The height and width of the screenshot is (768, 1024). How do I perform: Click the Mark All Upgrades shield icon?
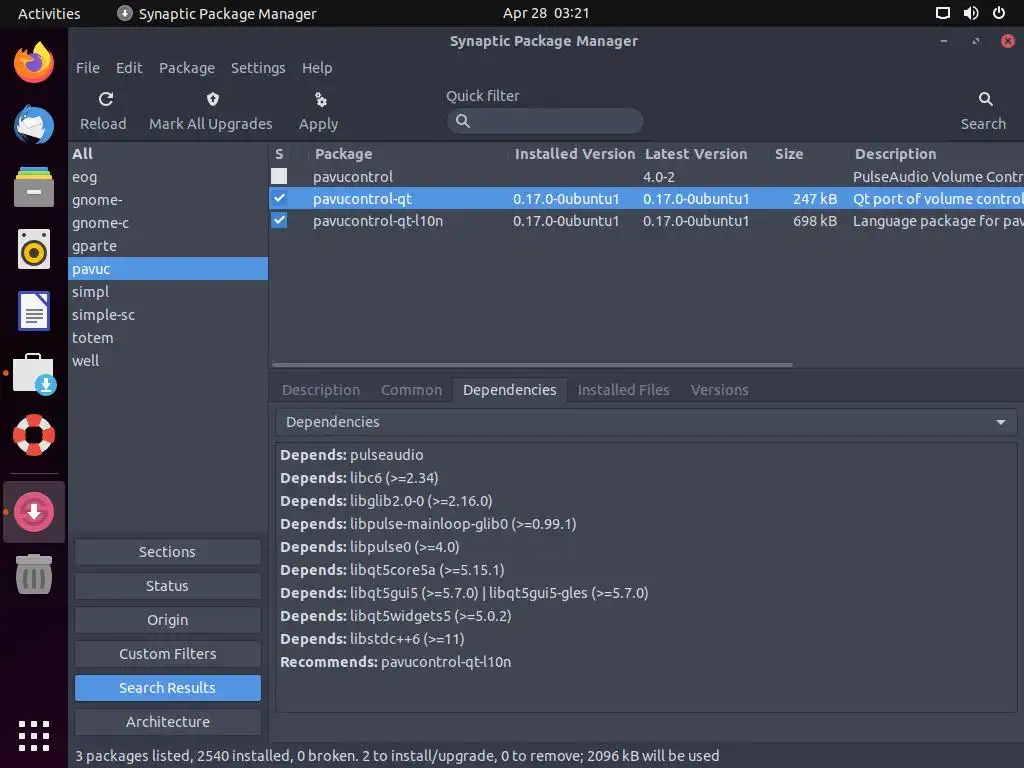212,99
